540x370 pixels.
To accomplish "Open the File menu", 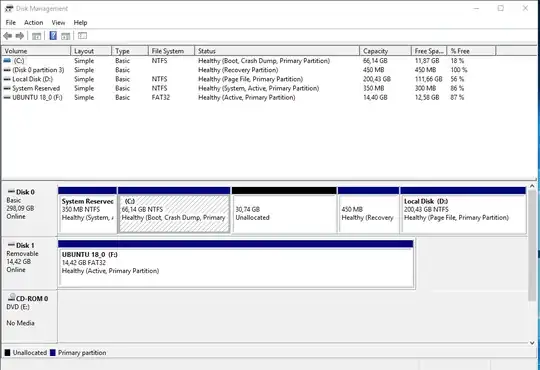I will tap(11, 23).
